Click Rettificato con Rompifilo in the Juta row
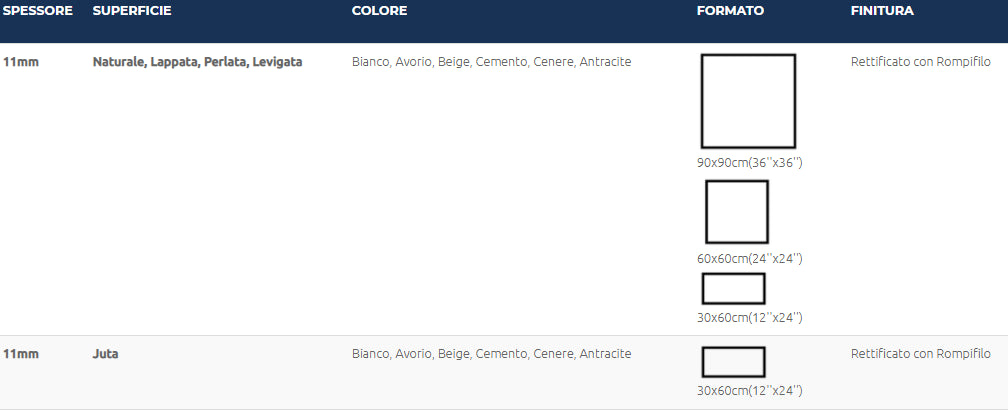The height and width of the screenshot is (420, 1008). pos(920,354)
